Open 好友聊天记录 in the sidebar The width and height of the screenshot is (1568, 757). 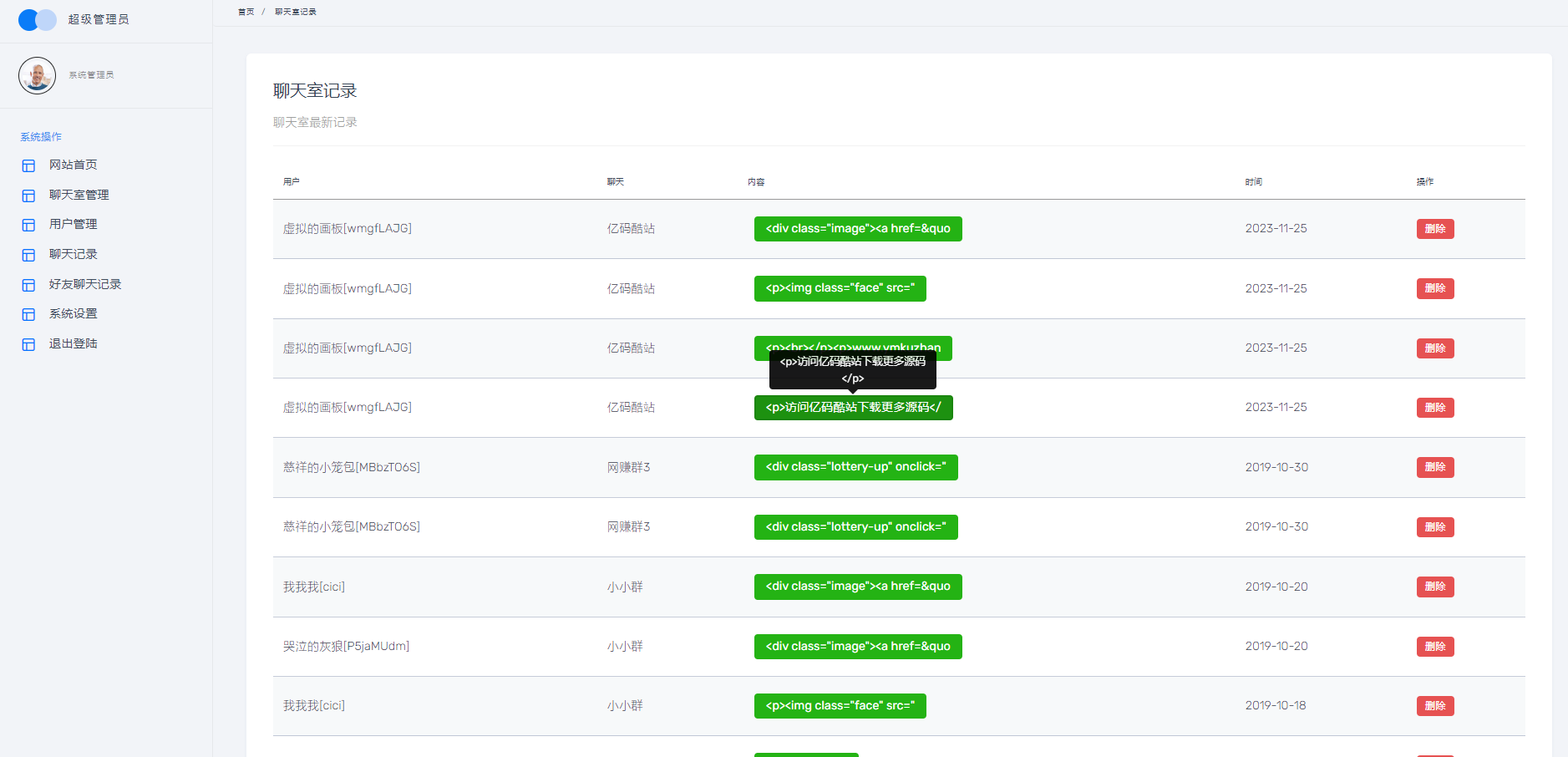point(84,284)
